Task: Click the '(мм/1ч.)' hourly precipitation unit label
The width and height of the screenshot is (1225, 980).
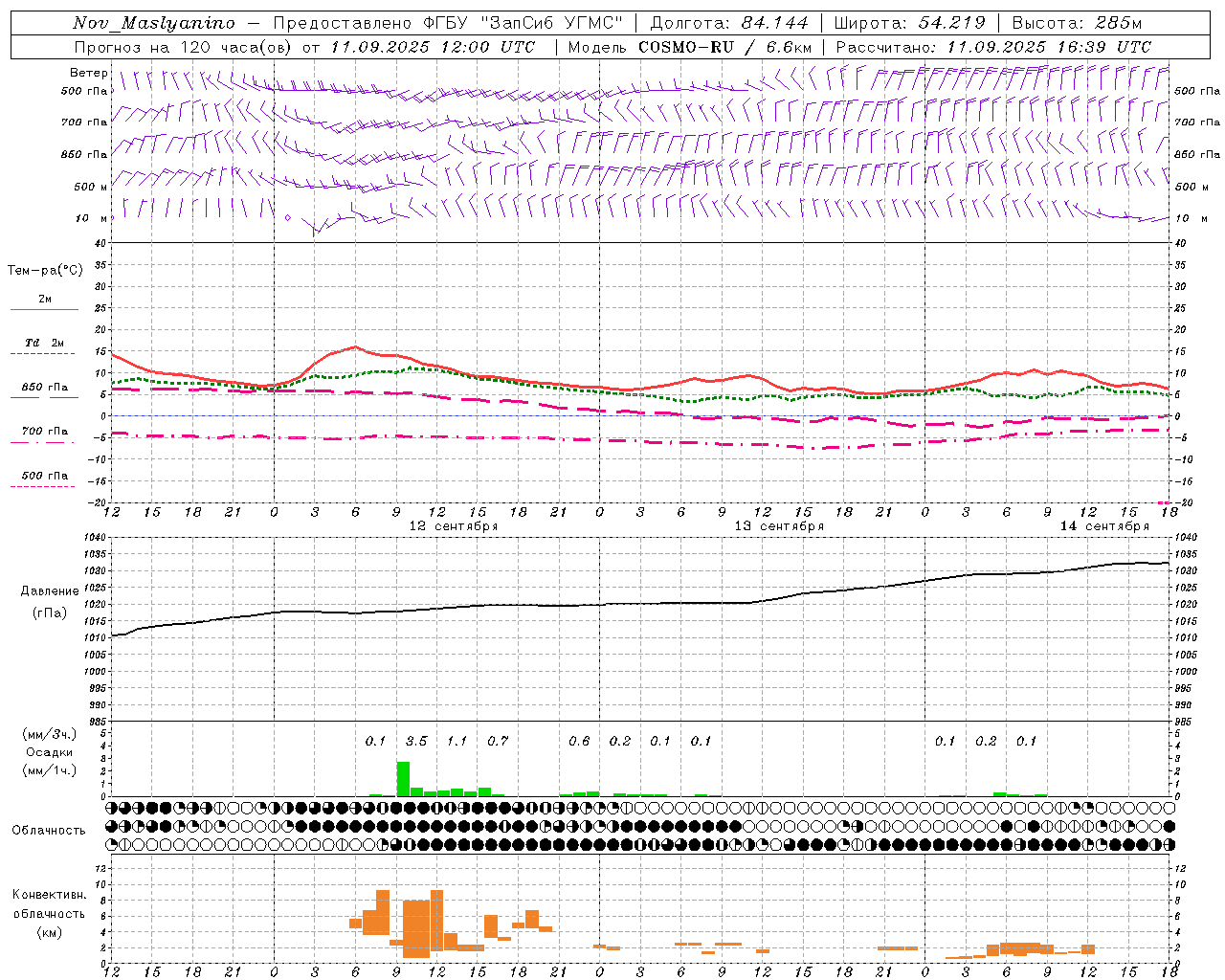Action: tap(50, 770)
